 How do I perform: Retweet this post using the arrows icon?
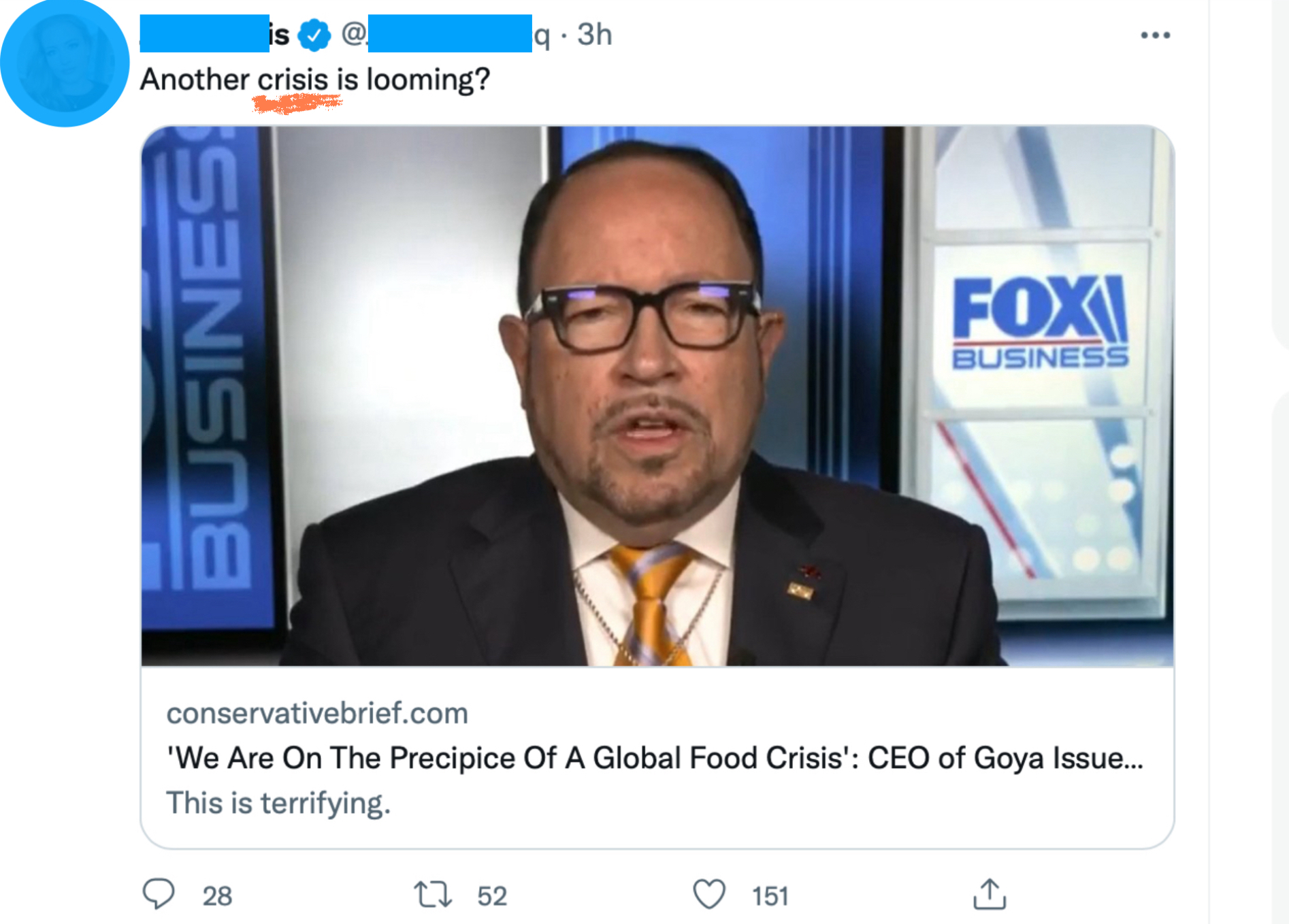(433, 894)
